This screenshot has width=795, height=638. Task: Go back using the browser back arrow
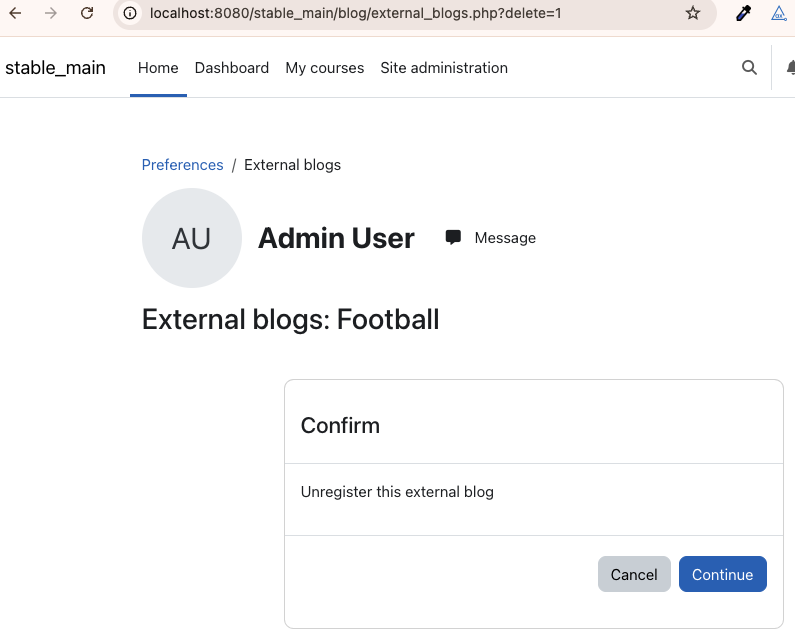coord(15,13)
